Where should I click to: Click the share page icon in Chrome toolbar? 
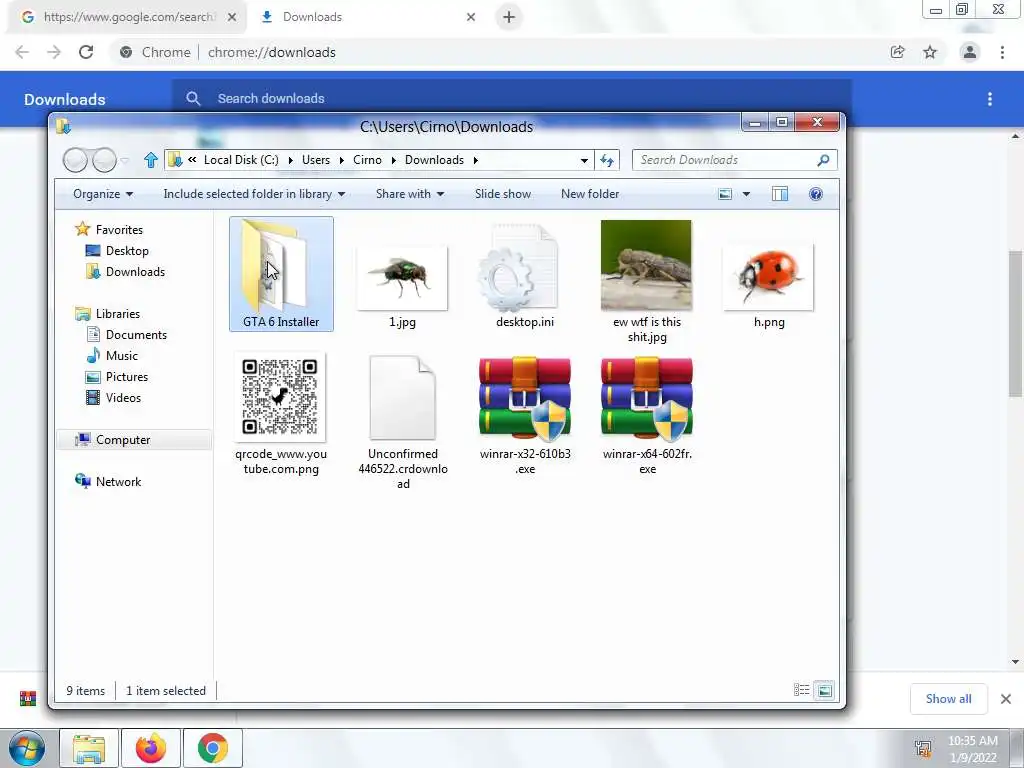coord(897,52)
